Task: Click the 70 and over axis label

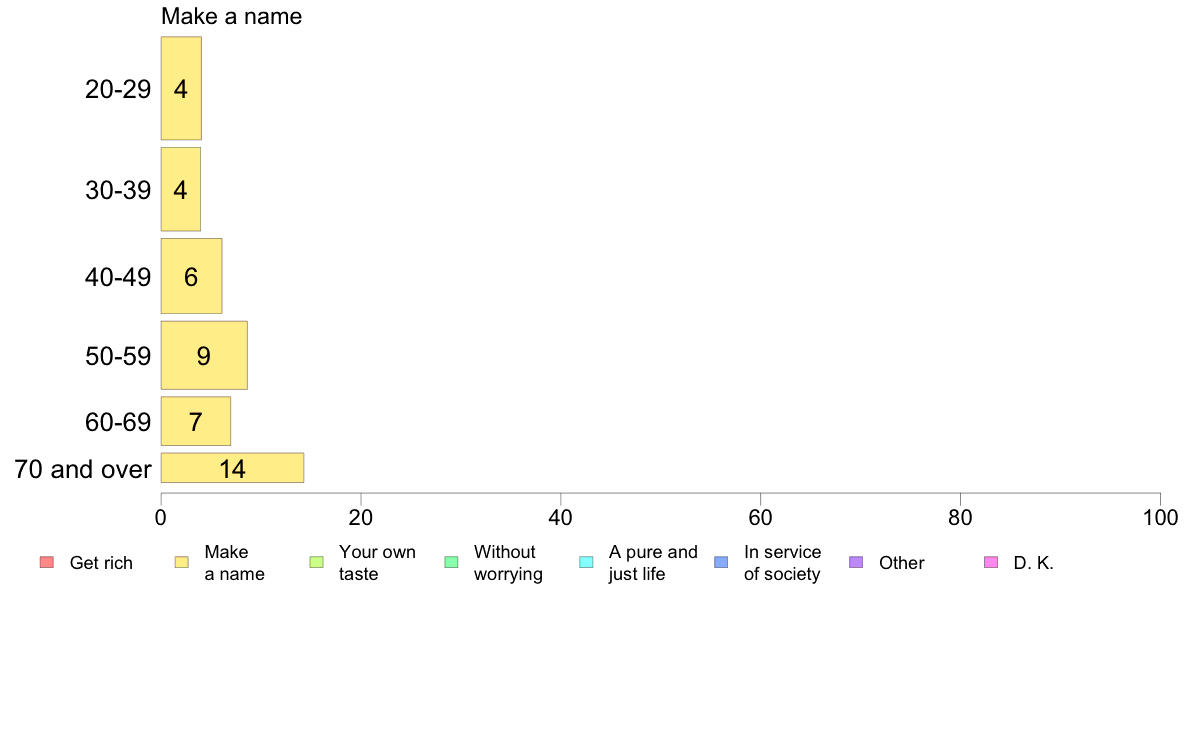Action: click(x=83, y=469)
